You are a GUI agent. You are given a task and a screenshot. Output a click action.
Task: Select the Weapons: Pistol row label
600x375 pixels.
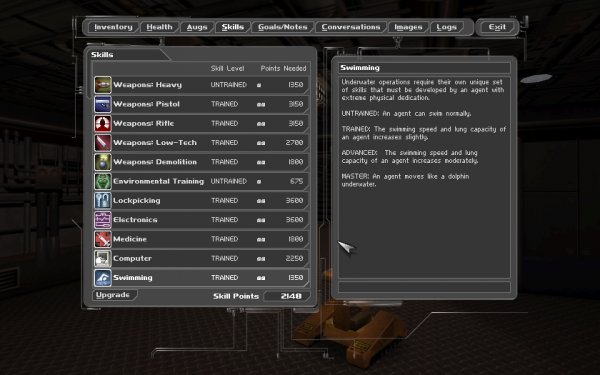[146, 104]
